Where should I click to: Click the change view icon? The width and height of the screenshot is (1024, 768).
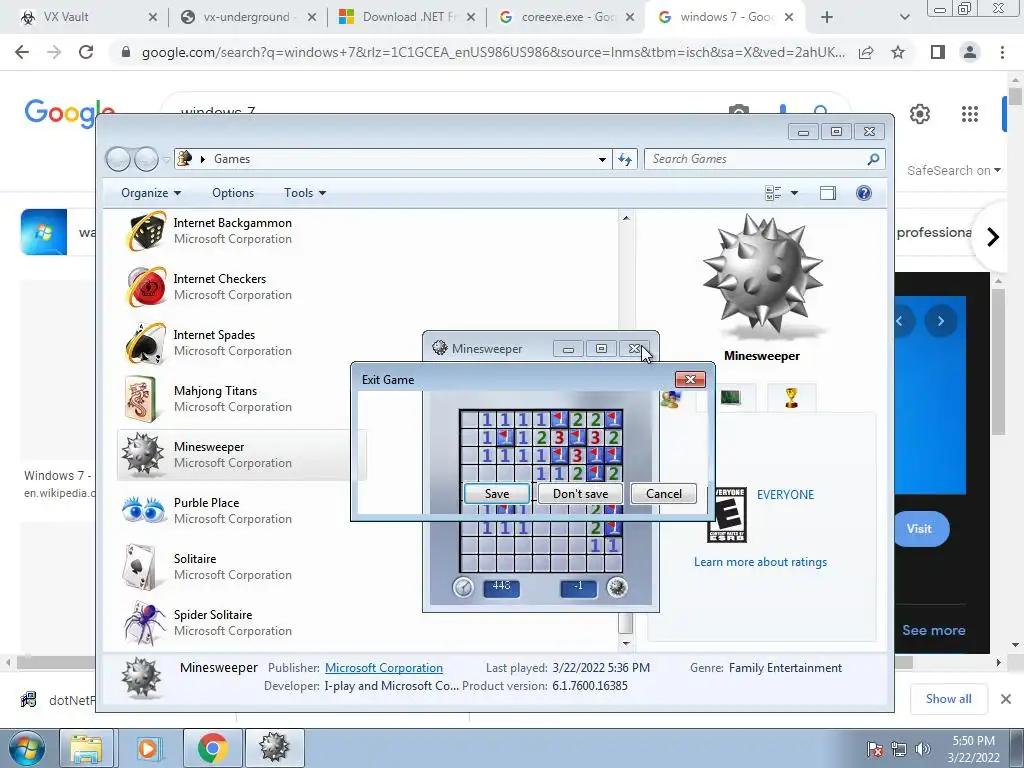[x=773, y=193]
